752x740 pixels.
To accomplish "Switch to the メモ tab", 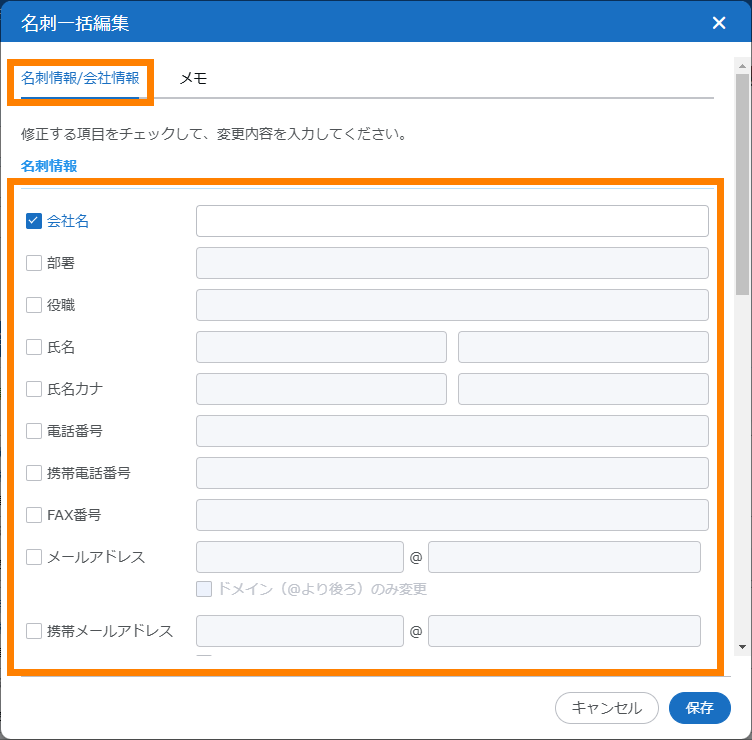I will (193, 79).
